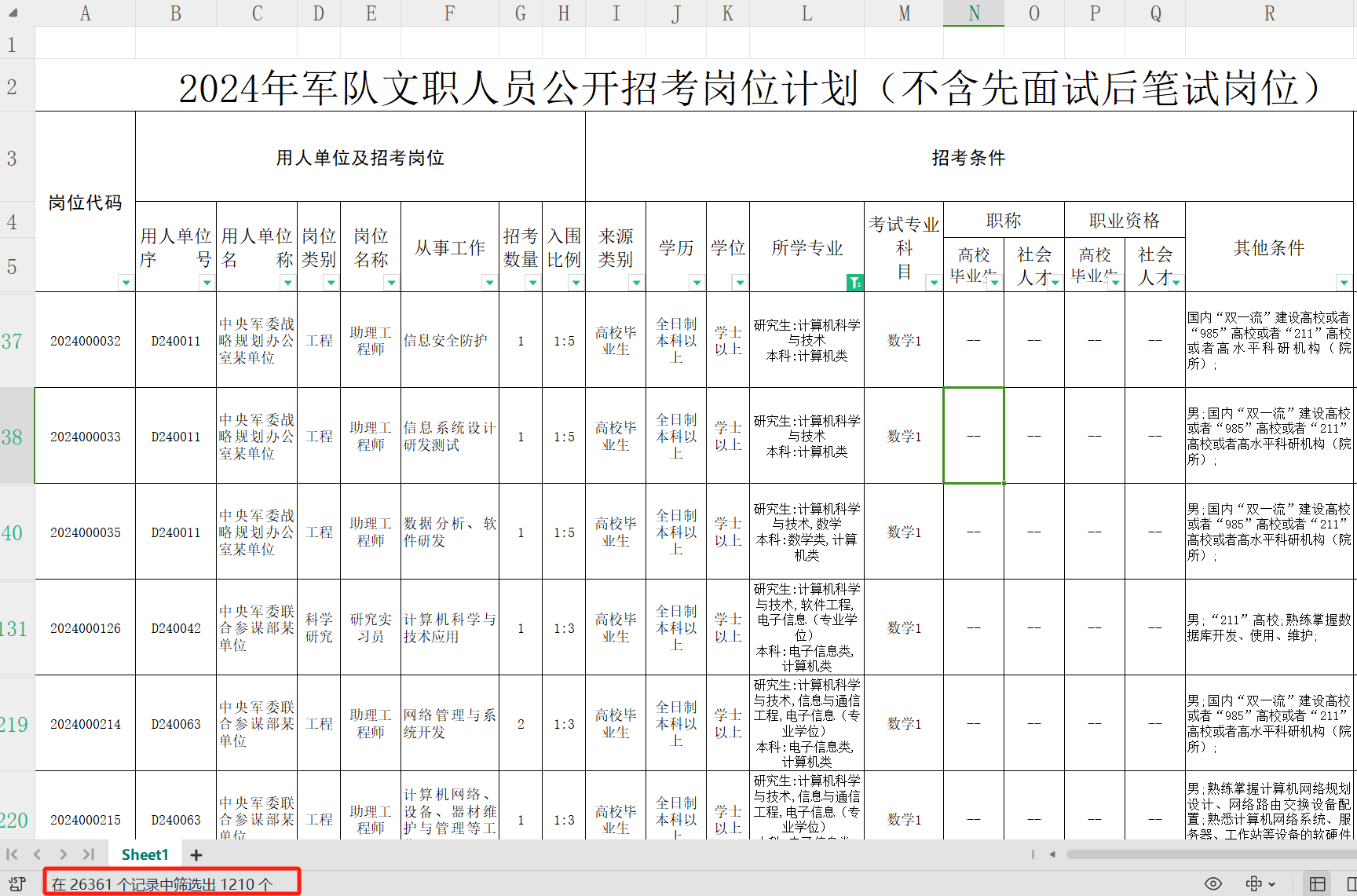Go to first sheet navigation arrow
Screen dimensions: 1357x896
pyautogui.click(x=12, y=854)
